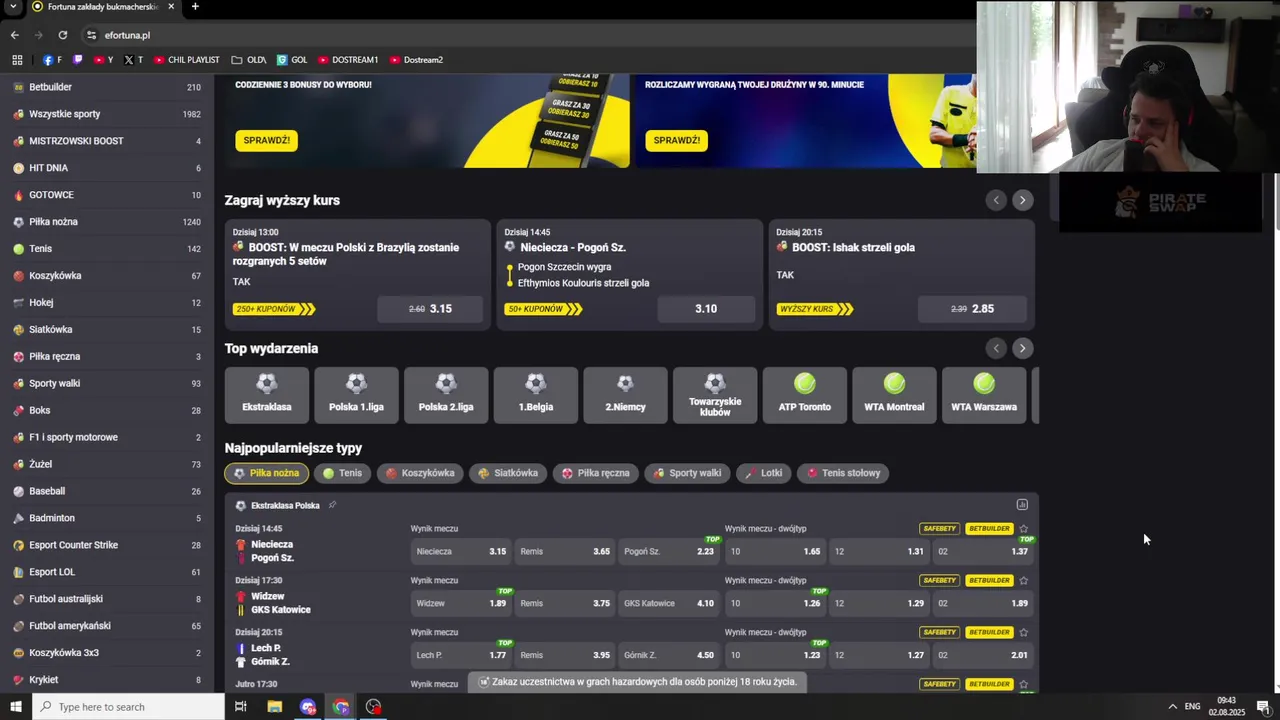The width and height of the screenshot is (1280, 720).
Task: Open HIT DNIA sidebar item
Action: 107,168
